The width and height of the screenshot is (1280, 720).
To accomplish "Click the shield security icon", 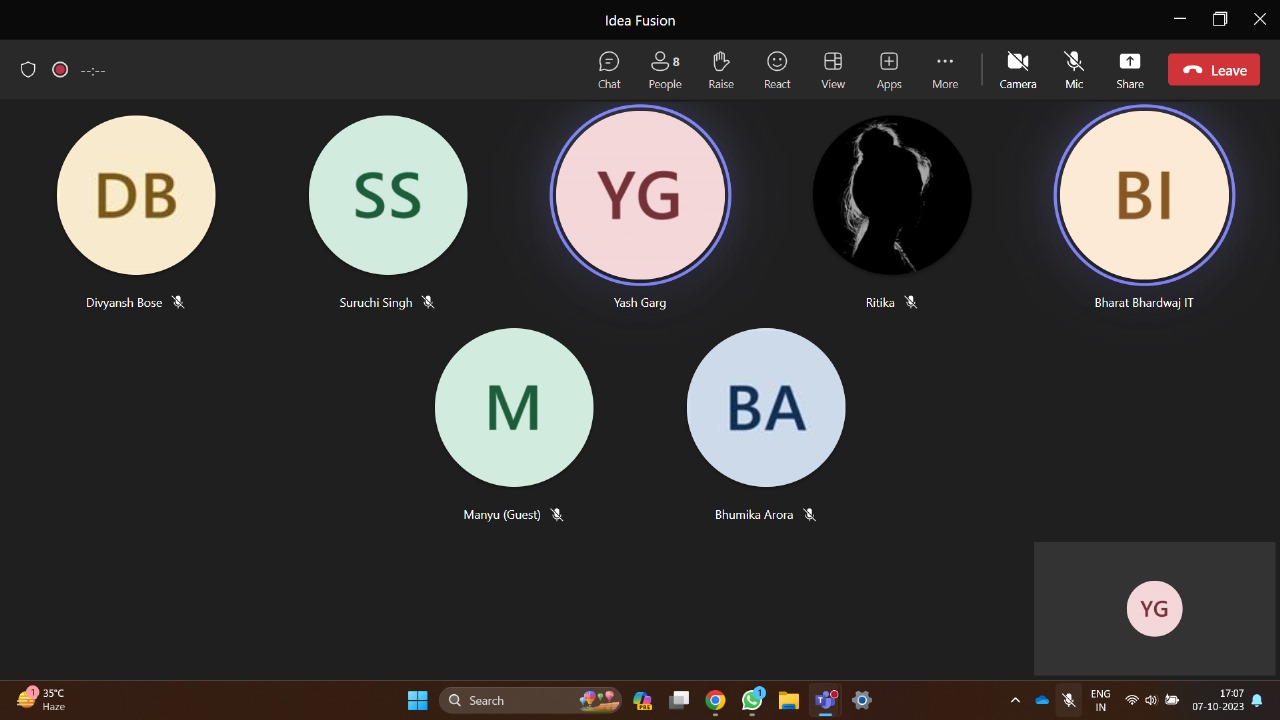I will 28,70.
